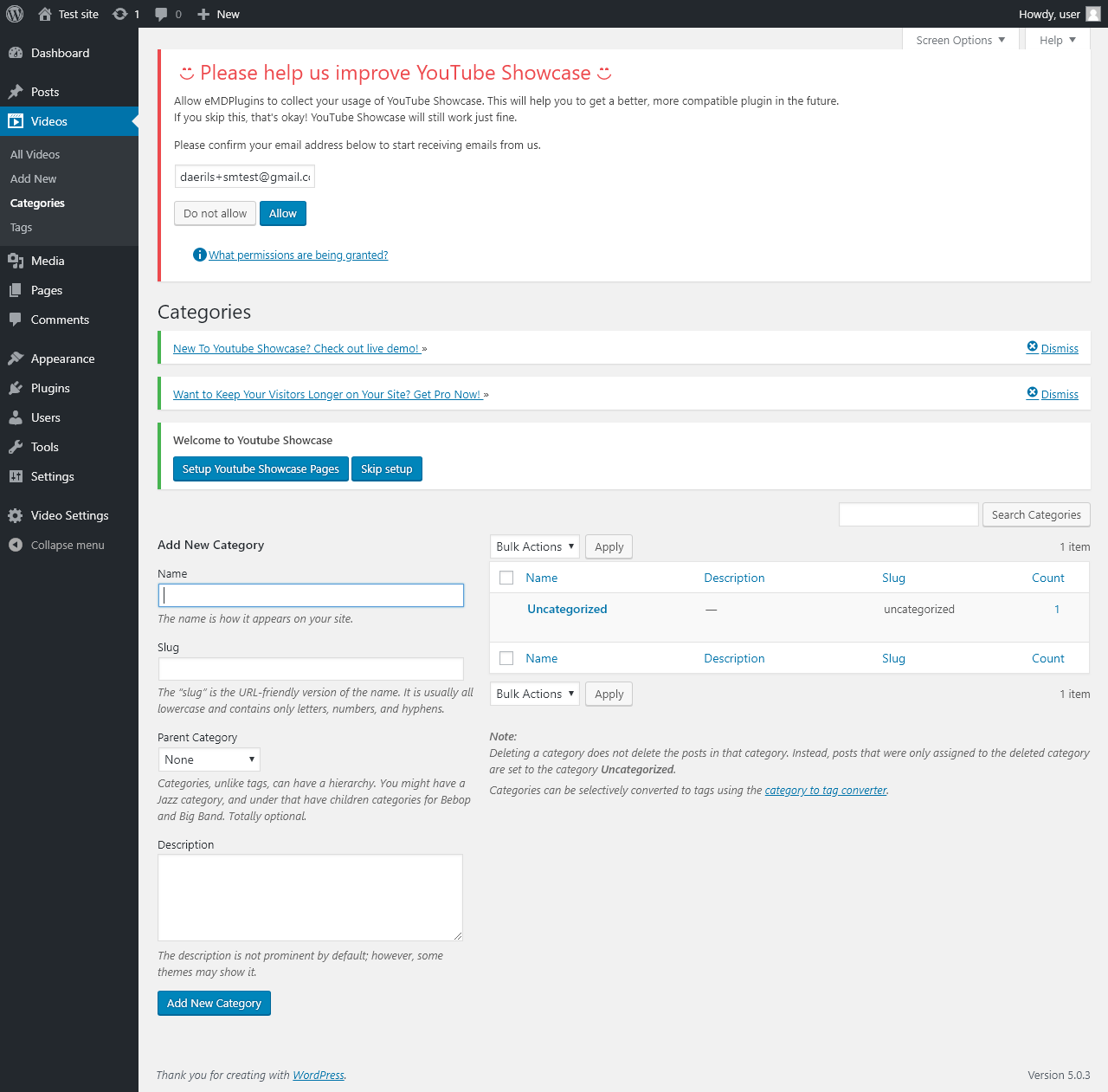
Task: Focus the Description text area
Action: click(310, 897)
